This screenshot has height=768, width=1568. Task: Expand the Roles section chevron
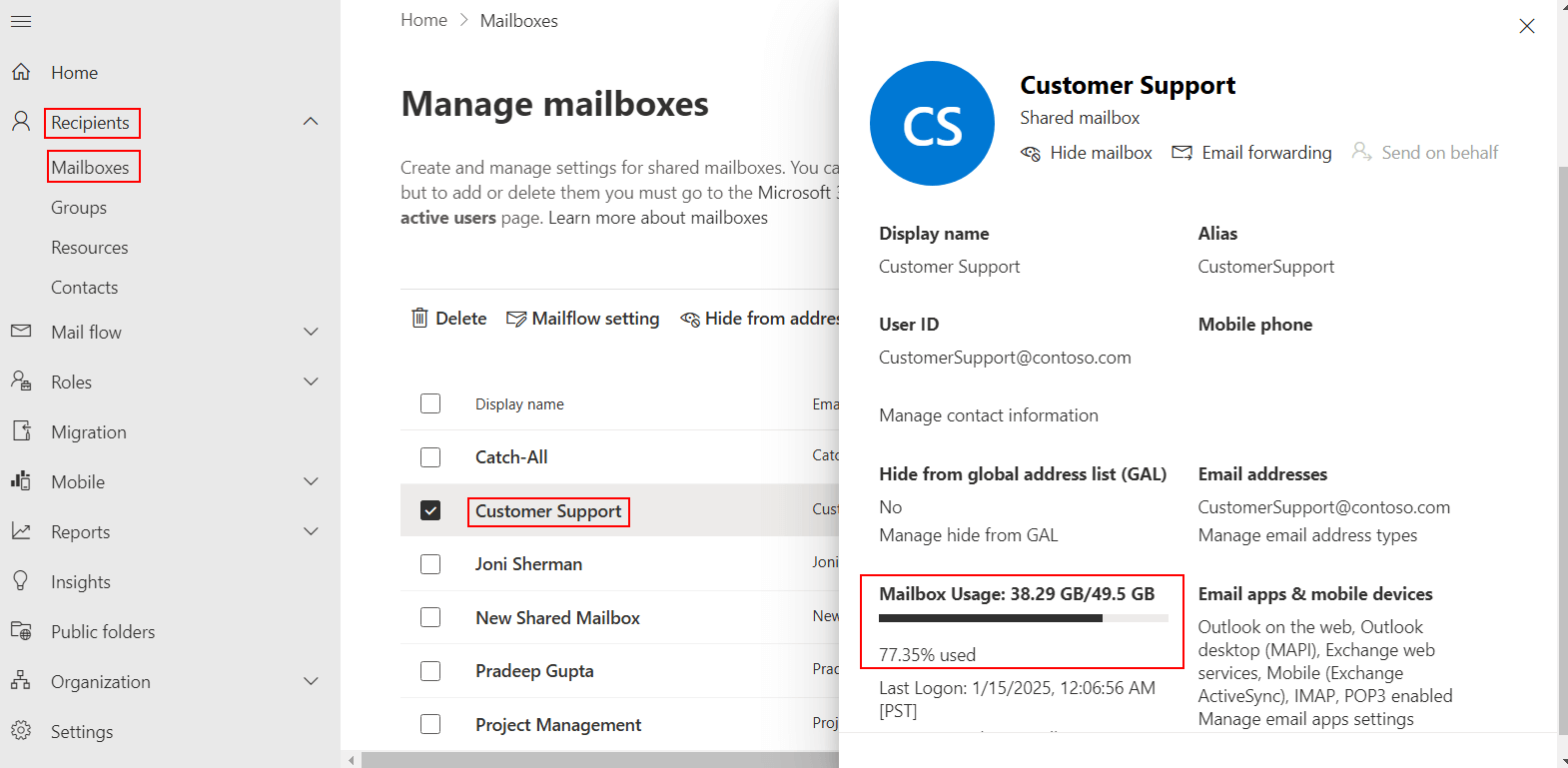(311, 382)
